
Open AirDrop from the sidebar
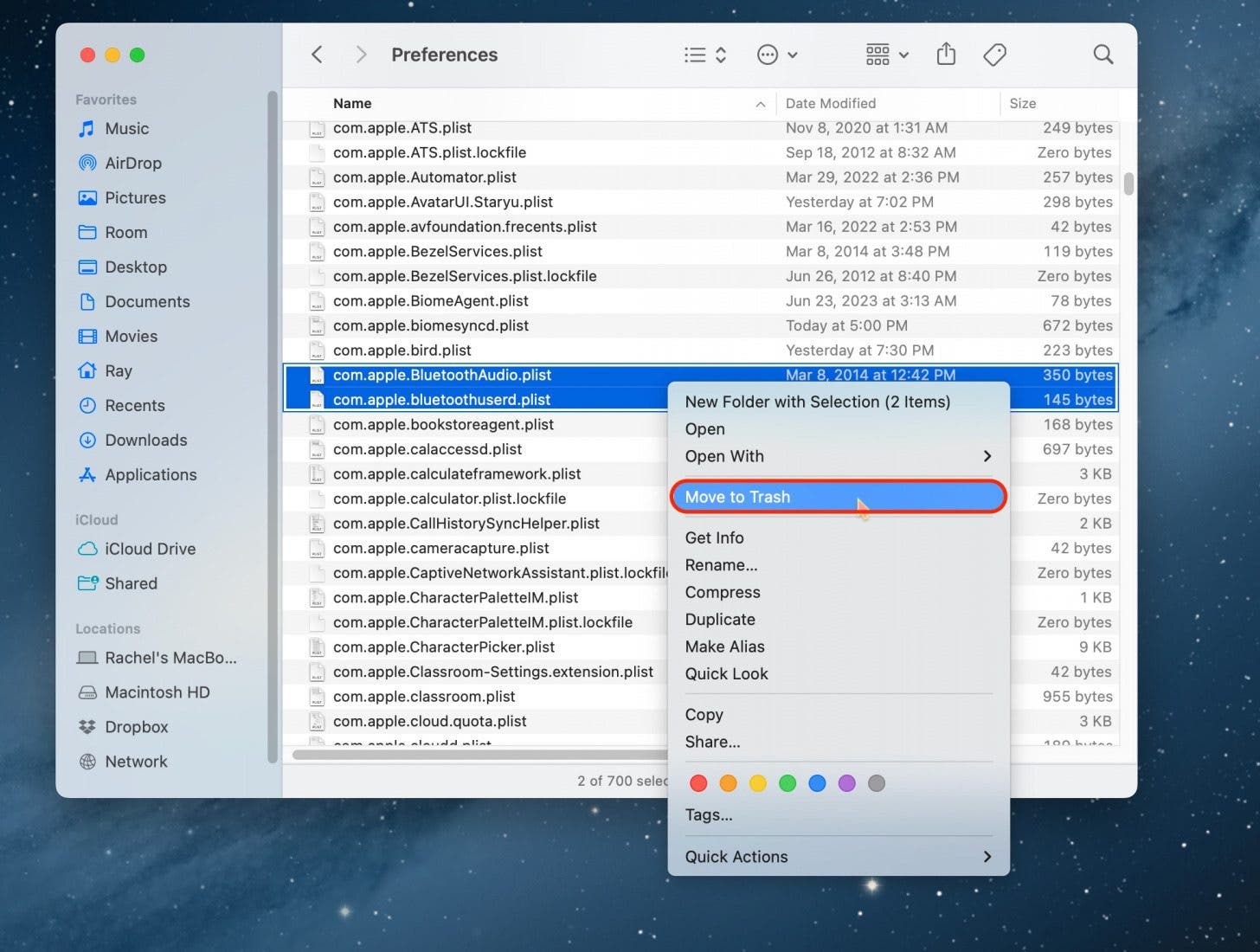(132, 163)
